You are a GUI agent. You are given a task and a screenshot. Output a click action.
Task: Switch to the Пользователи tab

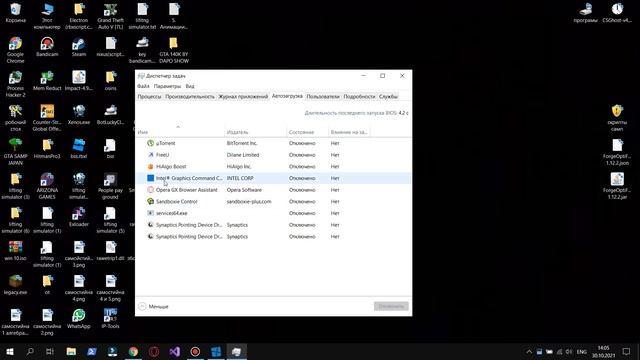point(323,97)
